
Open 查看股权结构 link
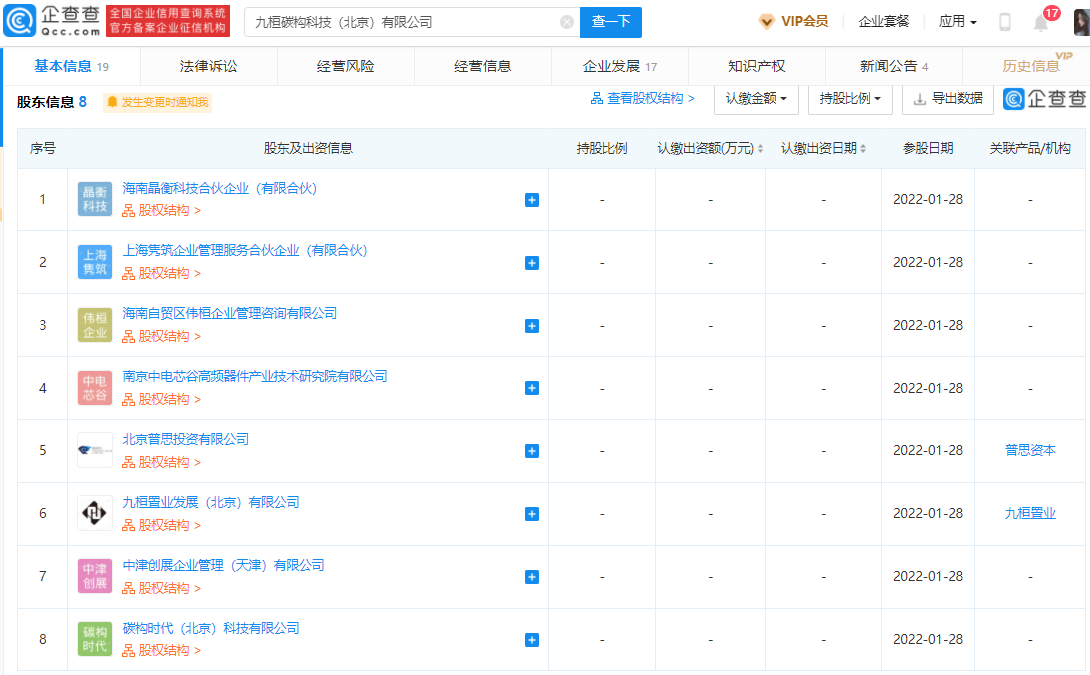pos(642,99)
